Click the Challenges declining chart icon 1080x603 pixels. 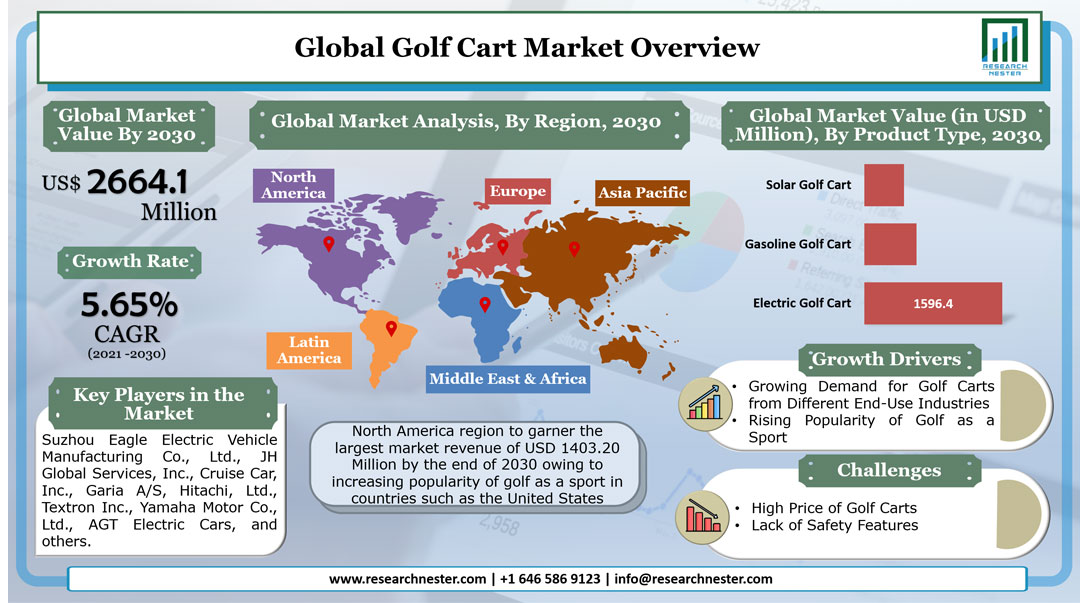(x=702, y=517)
